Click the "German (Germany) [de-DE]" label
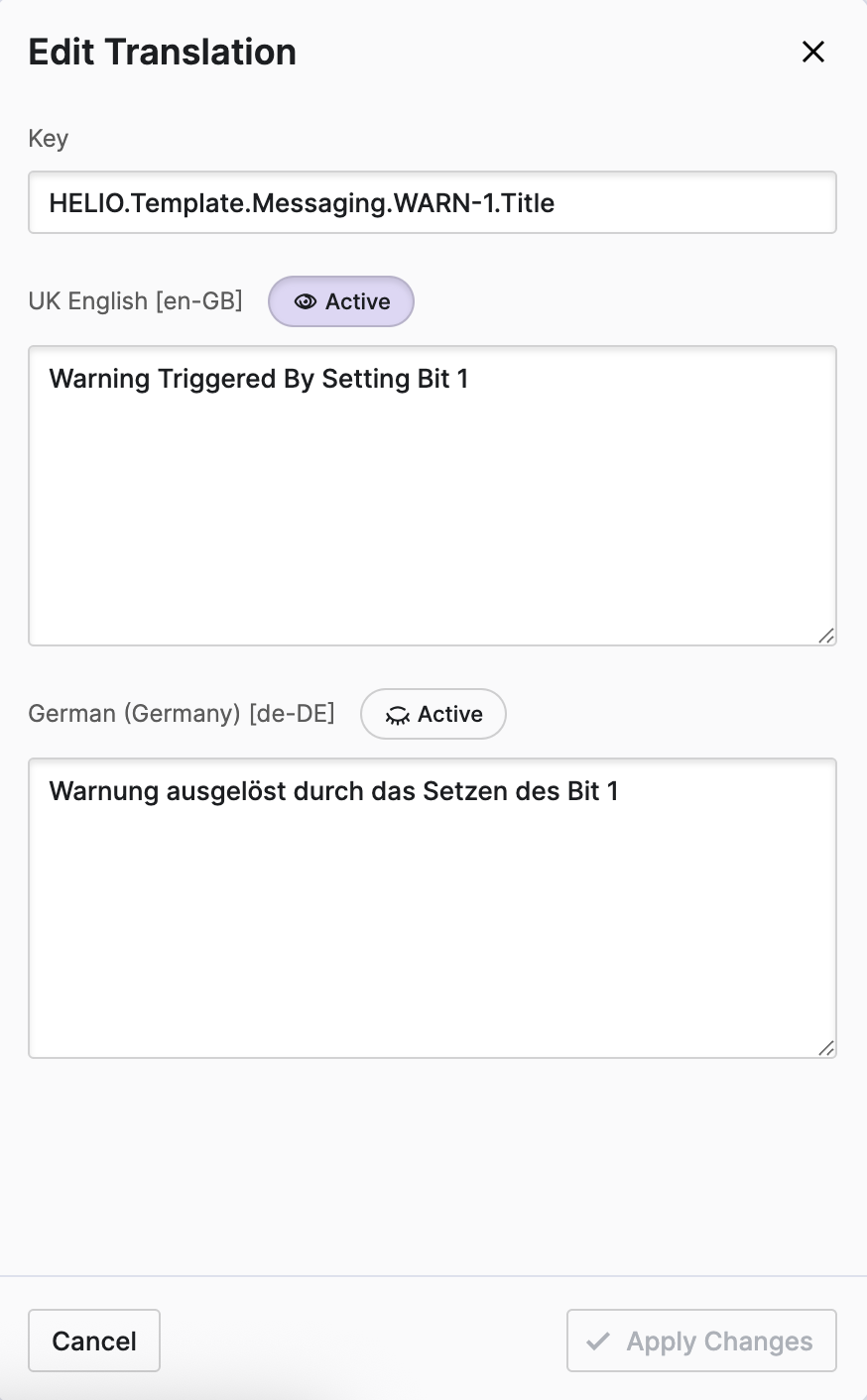The image size is (867, 1400). tap(182, 714)
